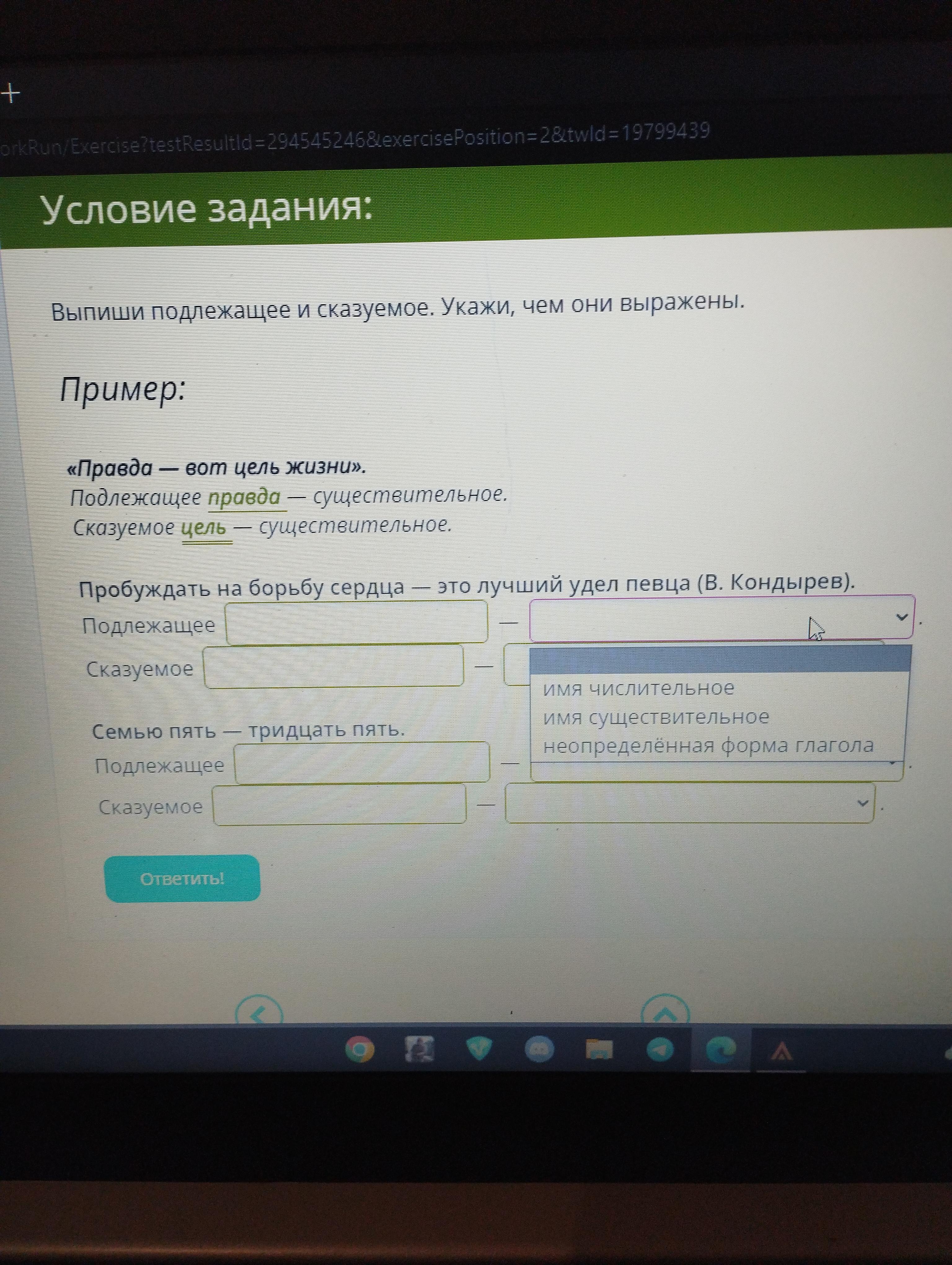This screenshot has width=952, height=1265.
Task: Click the first Сказуемое text field
Action: pyautogui.click(x=333, y=666)
